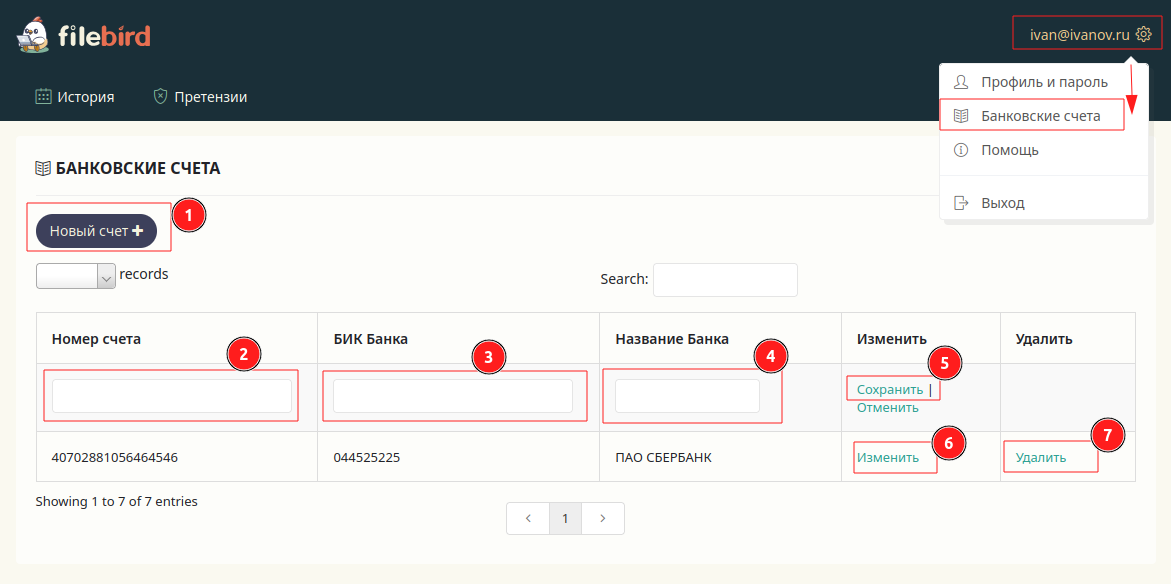
Task: Select Банковские счета from the user menu
Action: (x=1040, y=116)
